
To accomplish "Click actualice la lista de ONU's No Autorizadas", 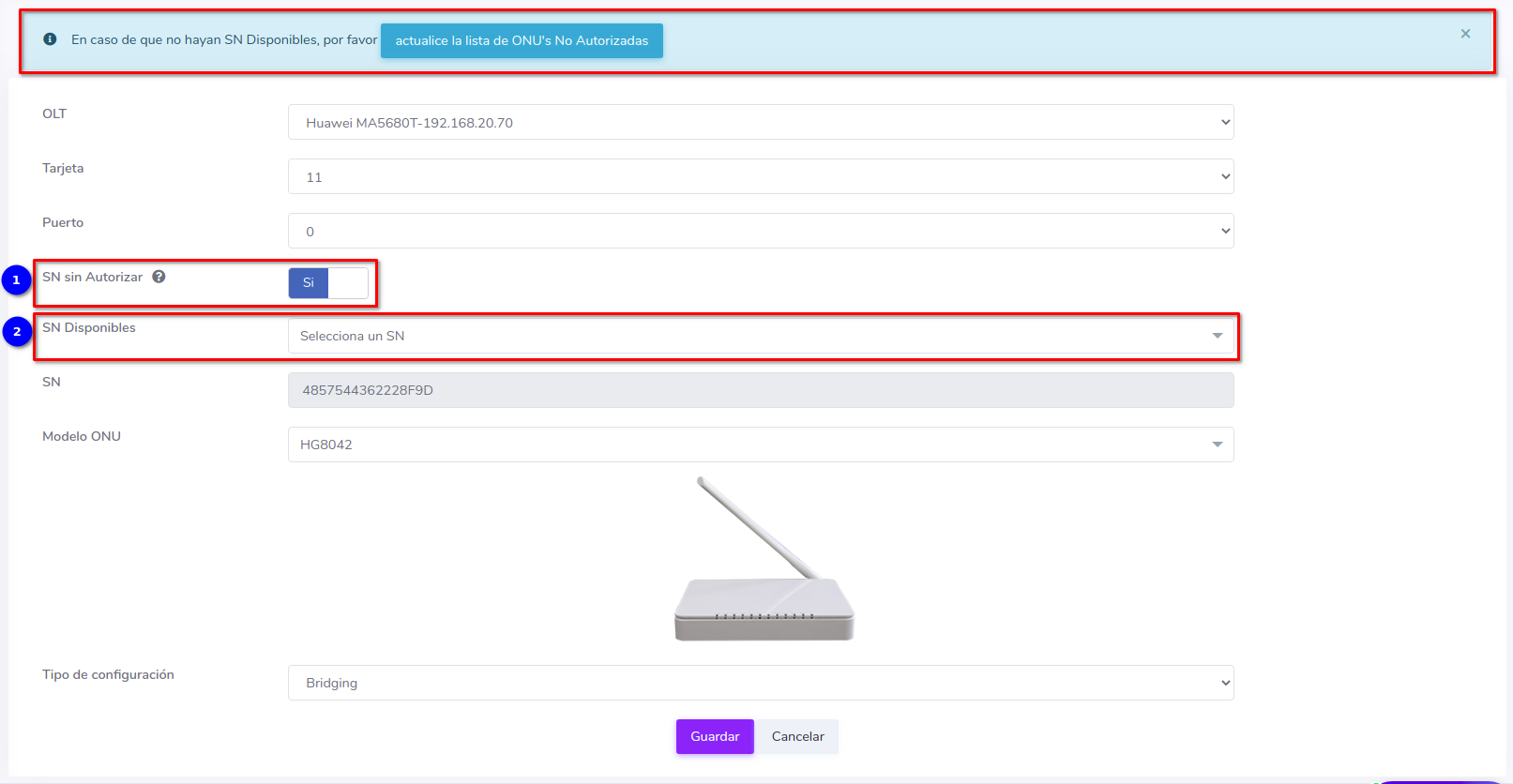I will tap(522, 41).
